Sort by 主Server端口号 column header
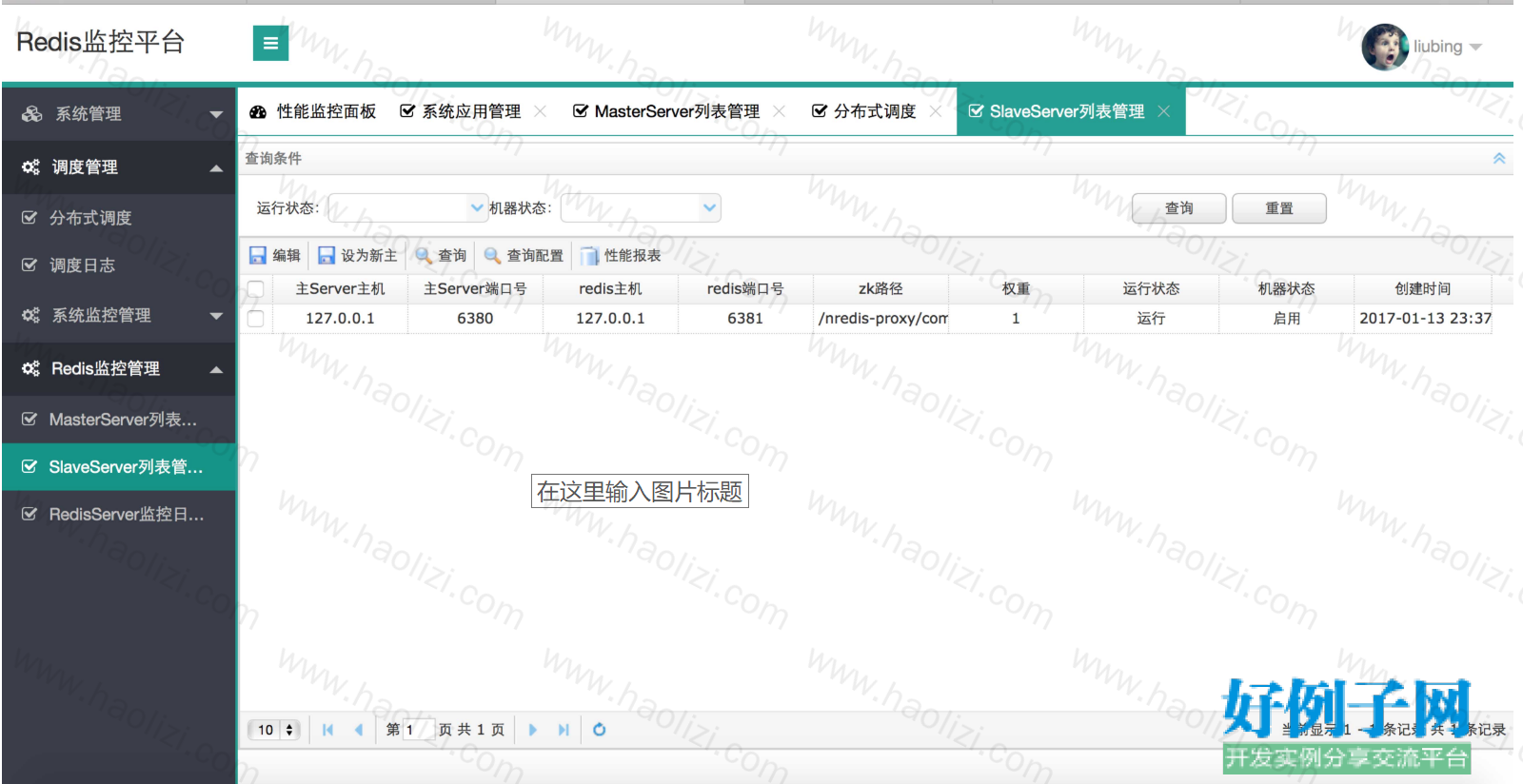The image size is (1523, 784). pos(475,288)
